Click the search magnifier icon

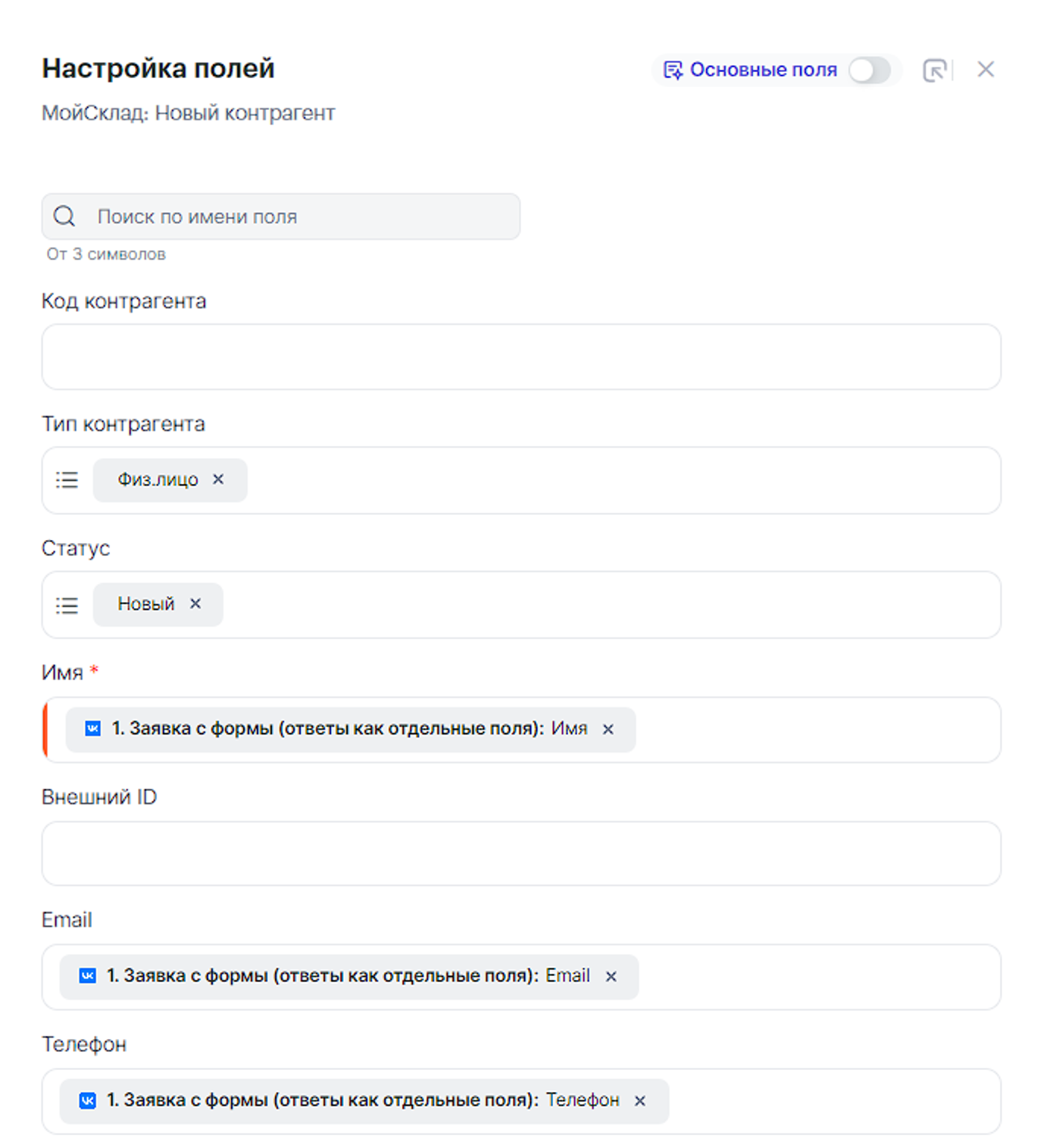(64, 217)
